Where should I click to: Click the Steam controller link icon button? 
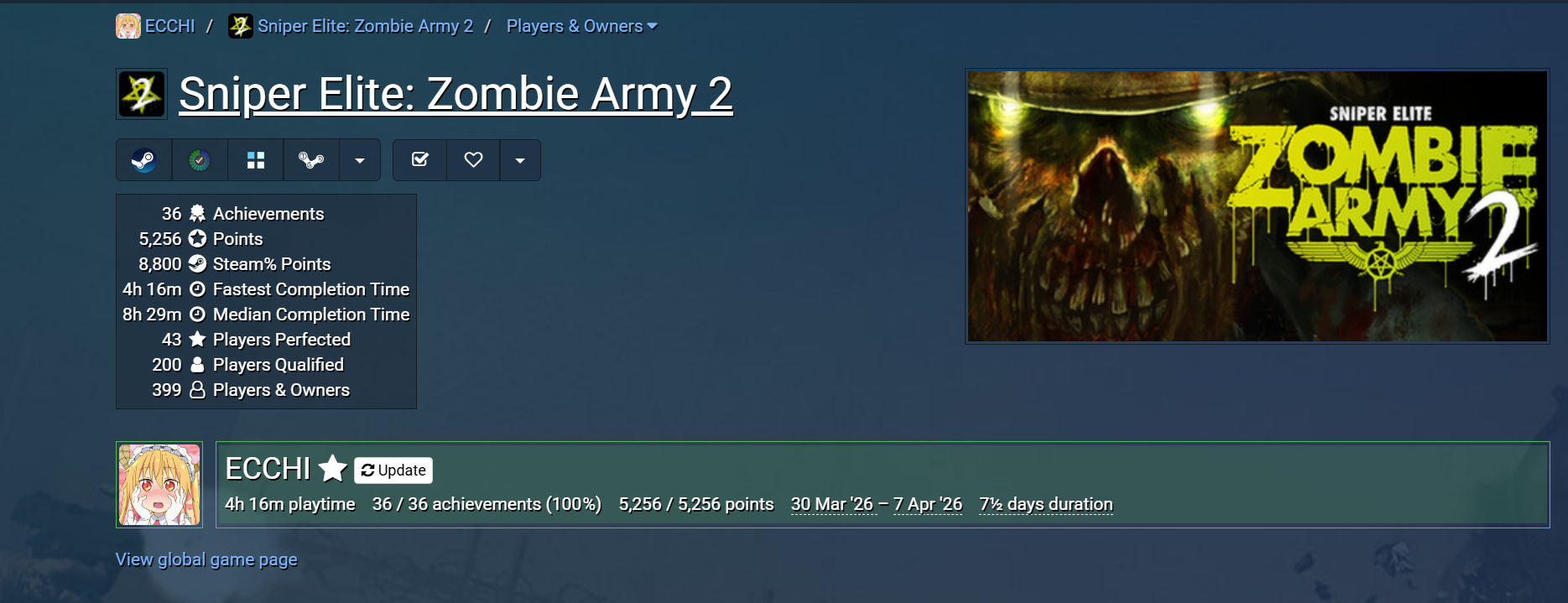[x=311, y=160]
